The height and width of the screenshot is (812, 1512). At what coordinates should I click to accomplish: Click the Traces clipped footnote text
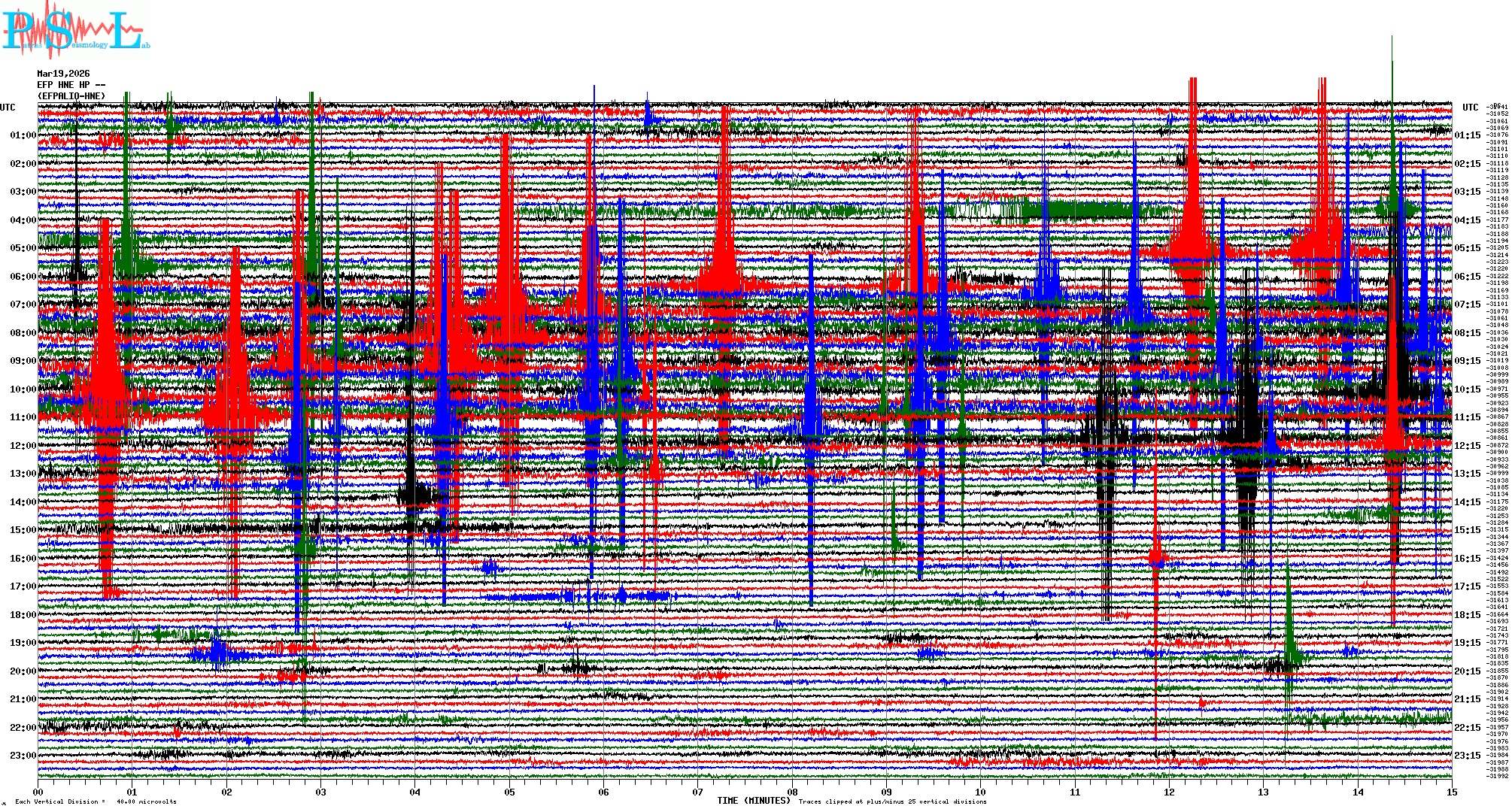(892, 801)
